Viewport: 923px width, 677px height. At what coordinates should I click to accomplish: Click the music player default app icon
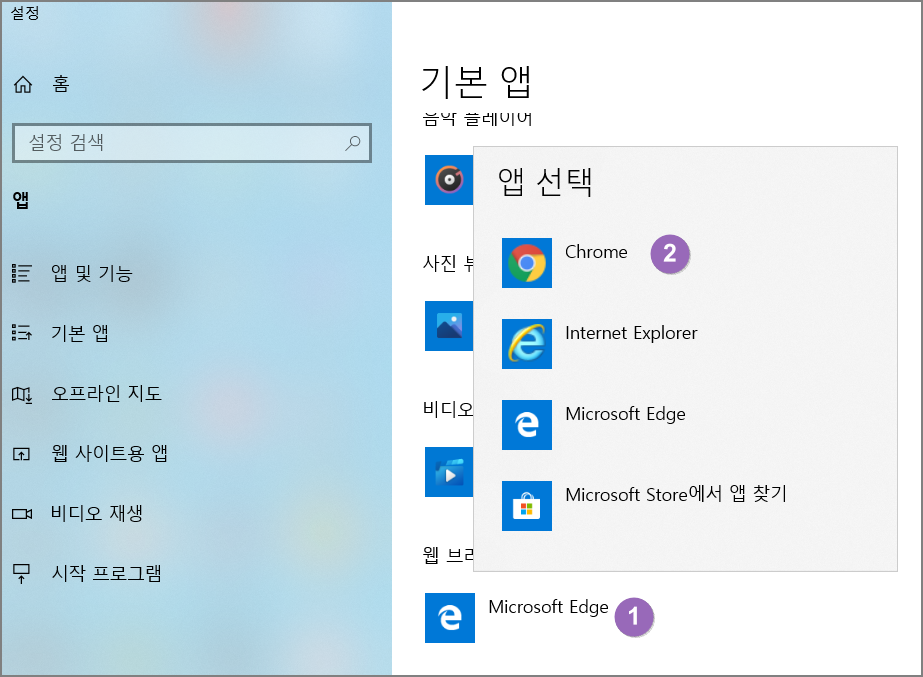point(449,180)
